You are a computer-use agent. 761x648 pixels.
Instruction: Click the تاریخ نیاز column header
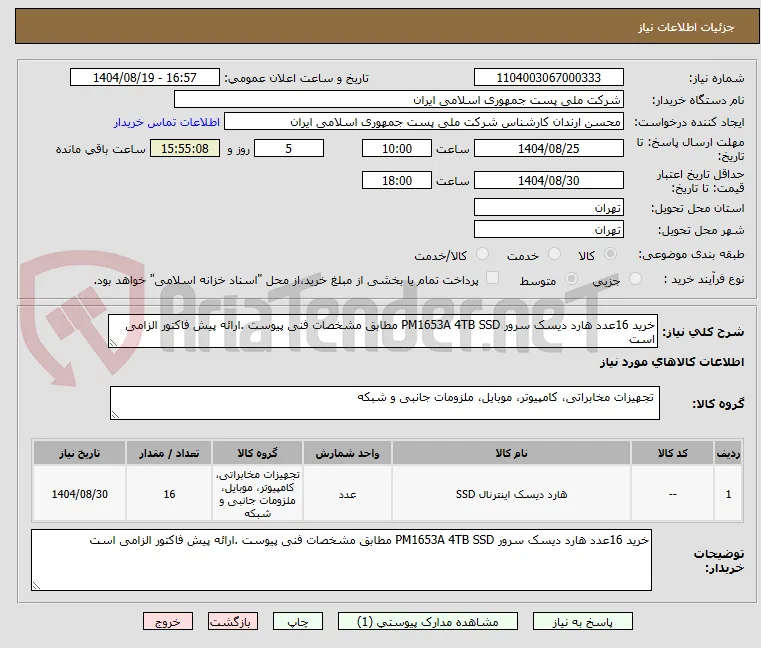[x=80, y=453]
